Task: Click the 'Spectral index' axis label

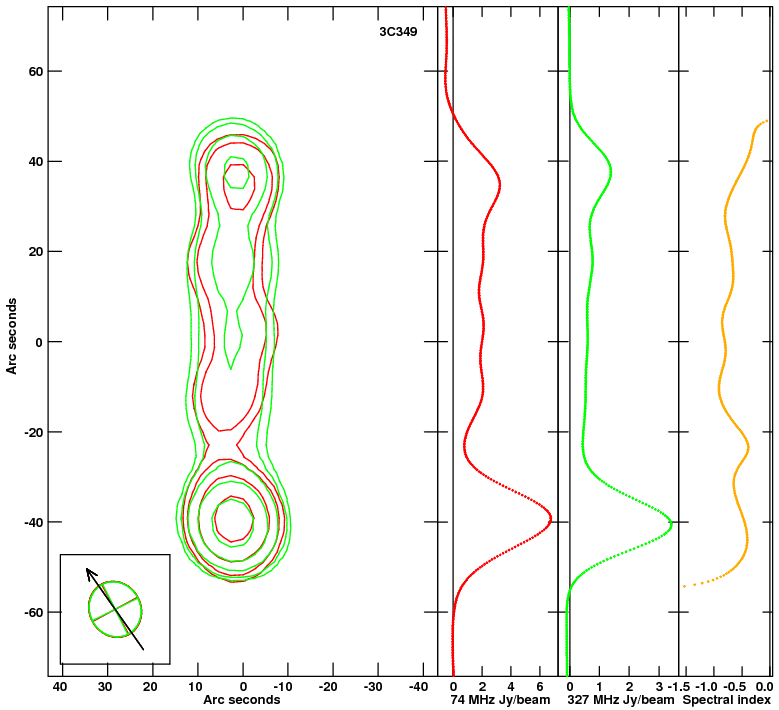Action: 726,700
